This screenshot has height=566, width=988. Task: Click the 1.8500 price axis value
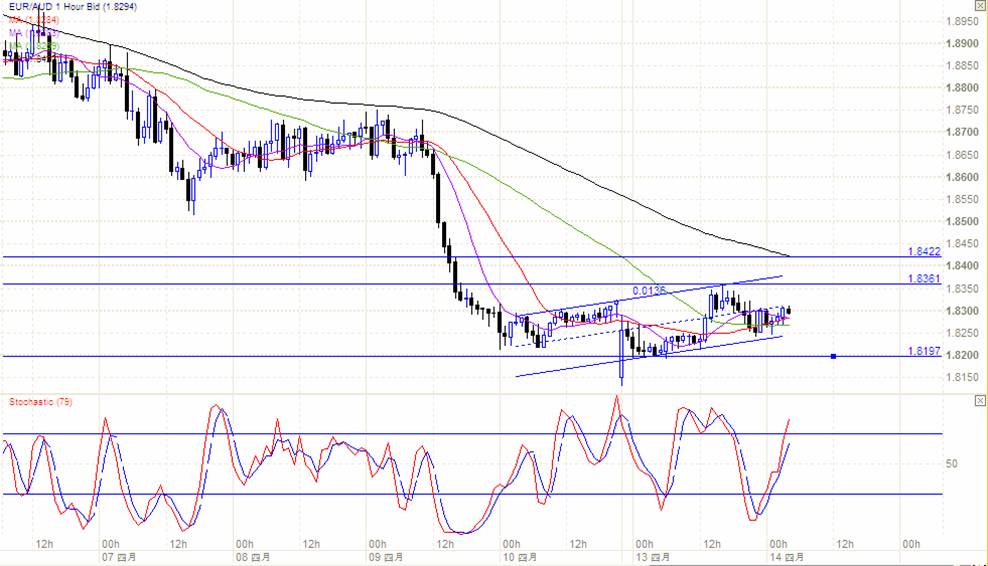[x=962, y=222]
